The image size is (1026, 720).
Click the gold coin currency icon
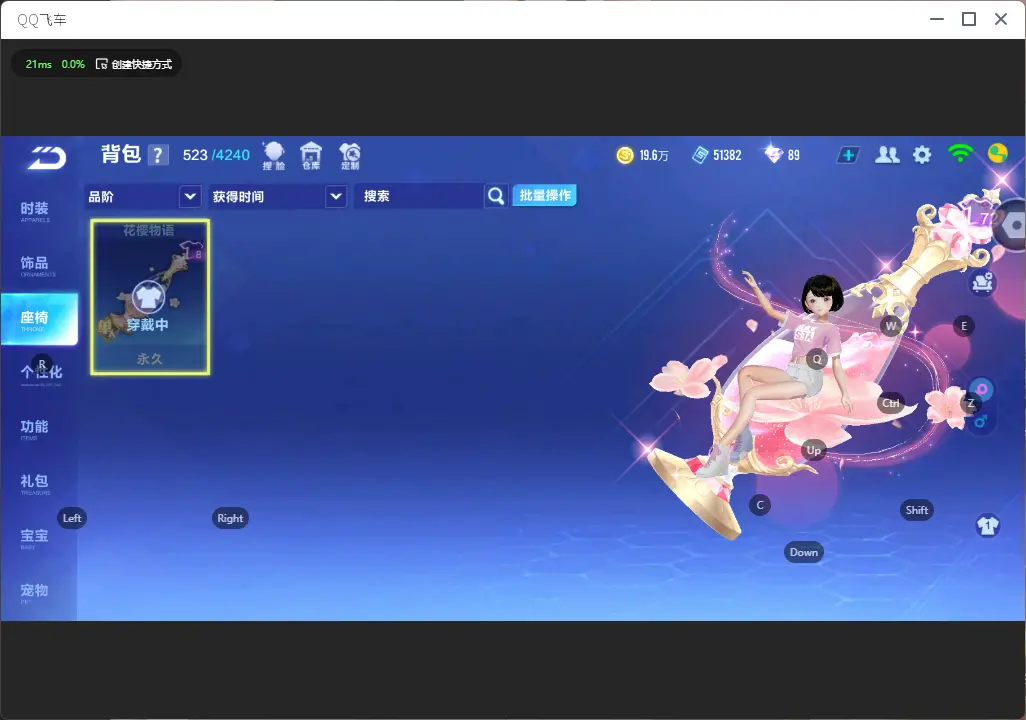[625, 155]
